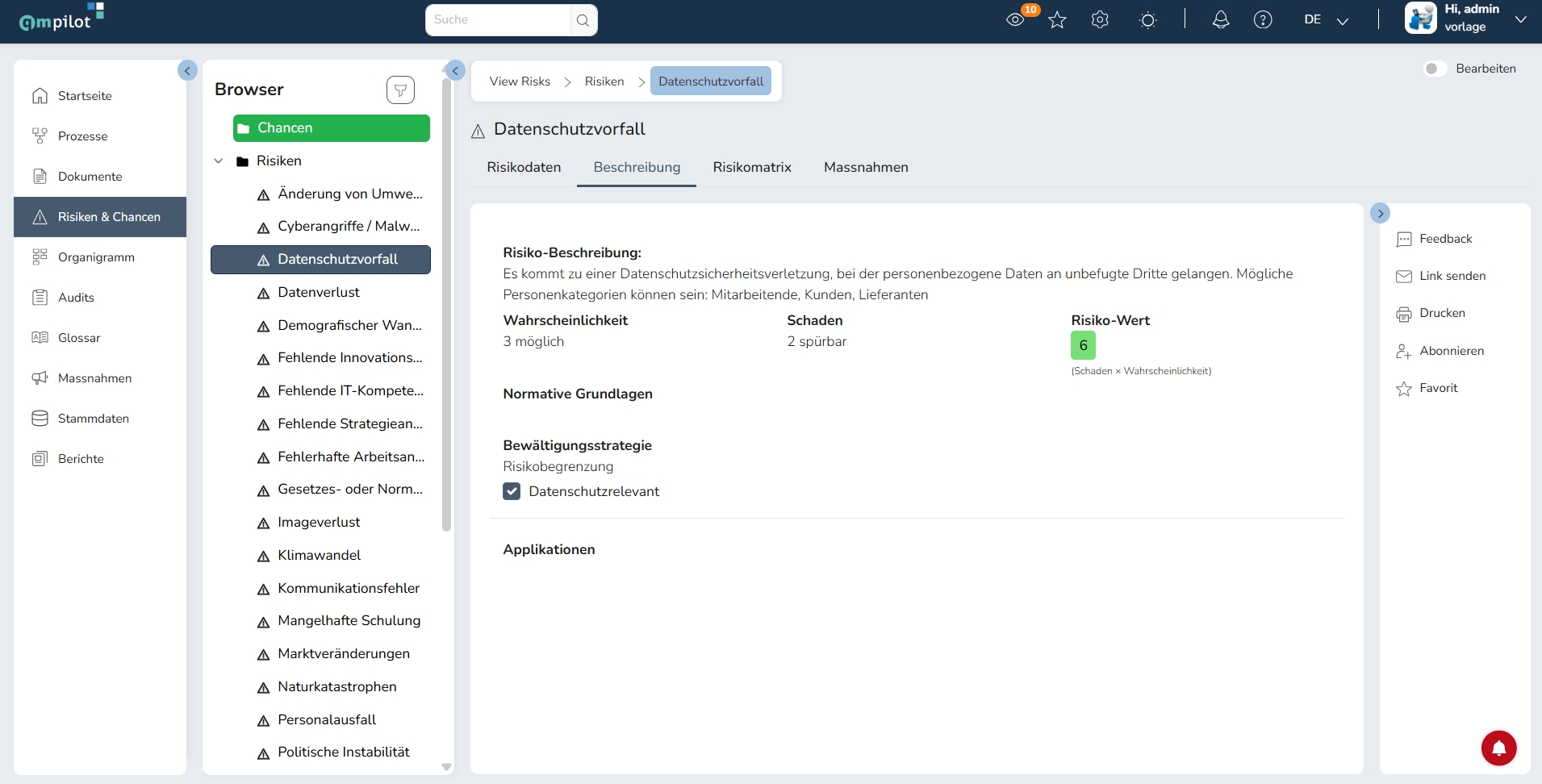Viewport: 1542px width, 784px height.
Task: Click the Qmpilot logo
Action: pos(61,18)
